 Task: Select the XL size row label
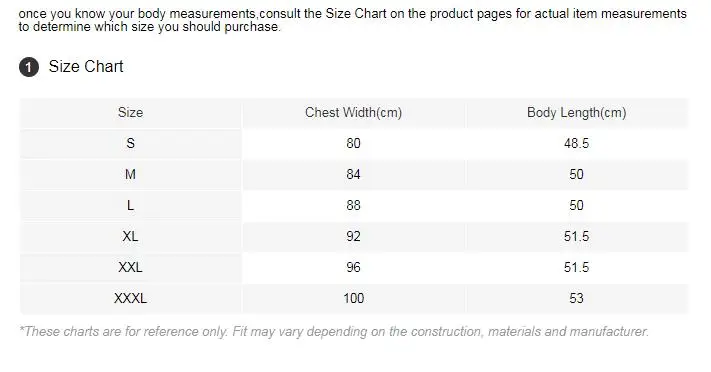[x=130, y=236]
